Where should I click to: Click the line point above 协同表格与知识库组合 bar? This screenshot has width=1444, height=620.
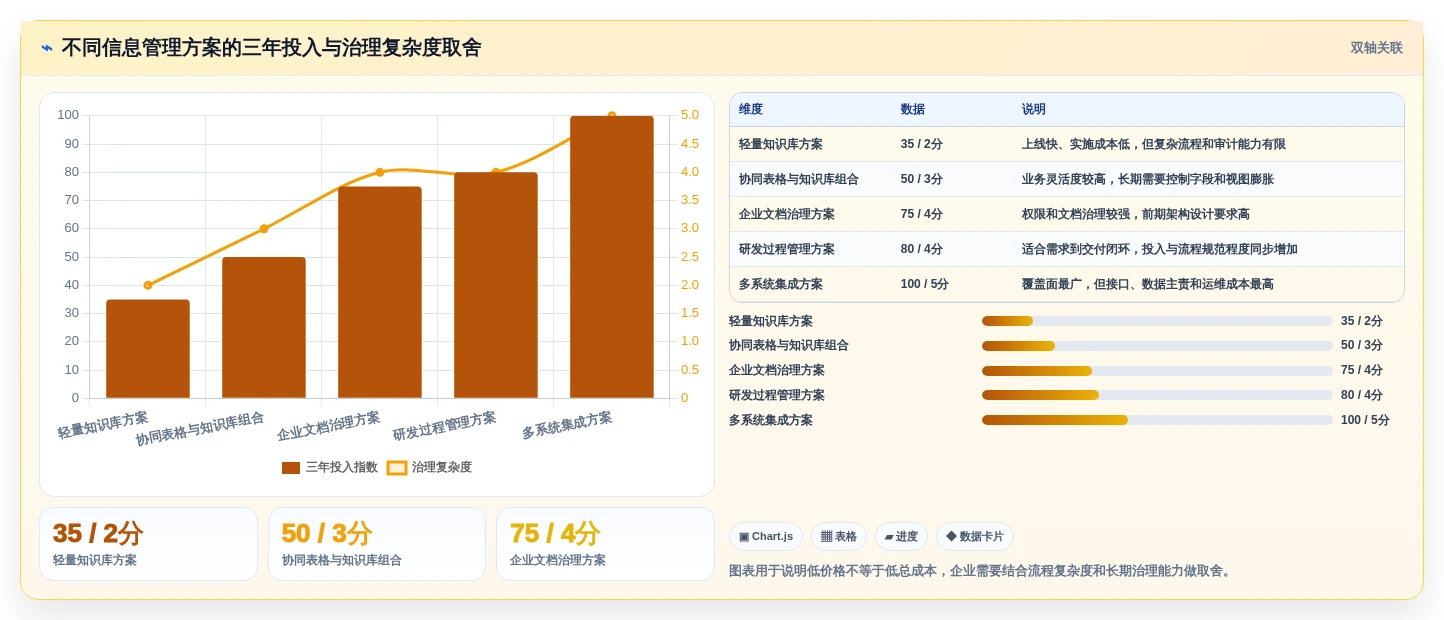pyautogui.click(x=264, y=229)
